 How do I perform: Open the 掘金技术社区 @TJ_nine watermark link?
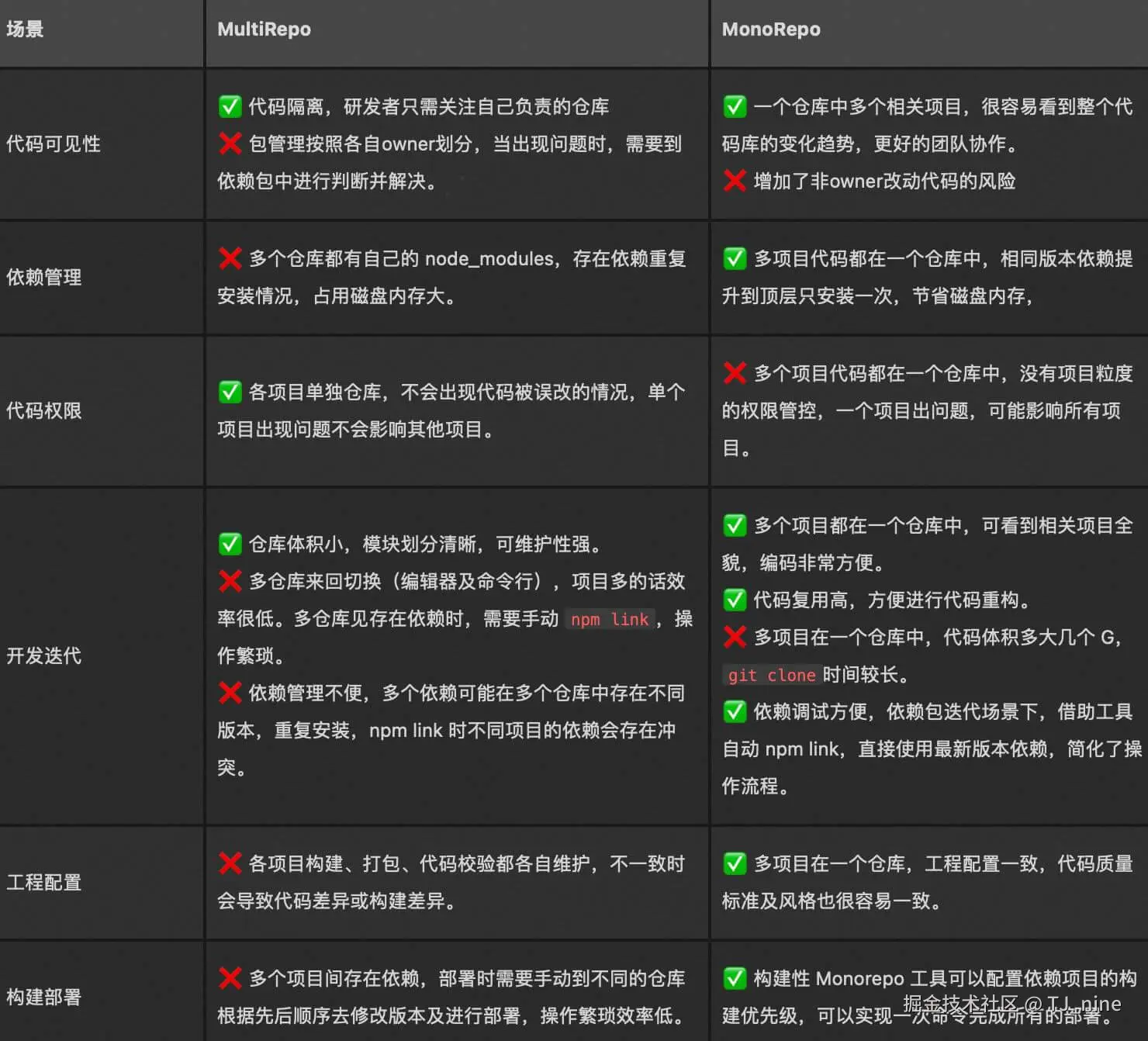(x=1008, y=1003)
